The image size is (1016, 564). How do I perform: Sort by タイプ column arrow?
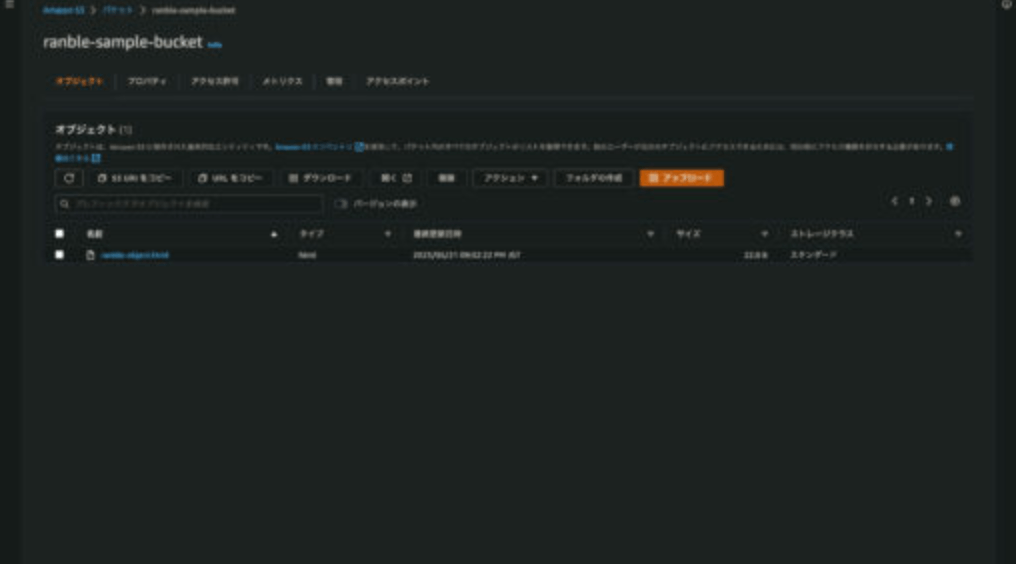click(387, 234)
